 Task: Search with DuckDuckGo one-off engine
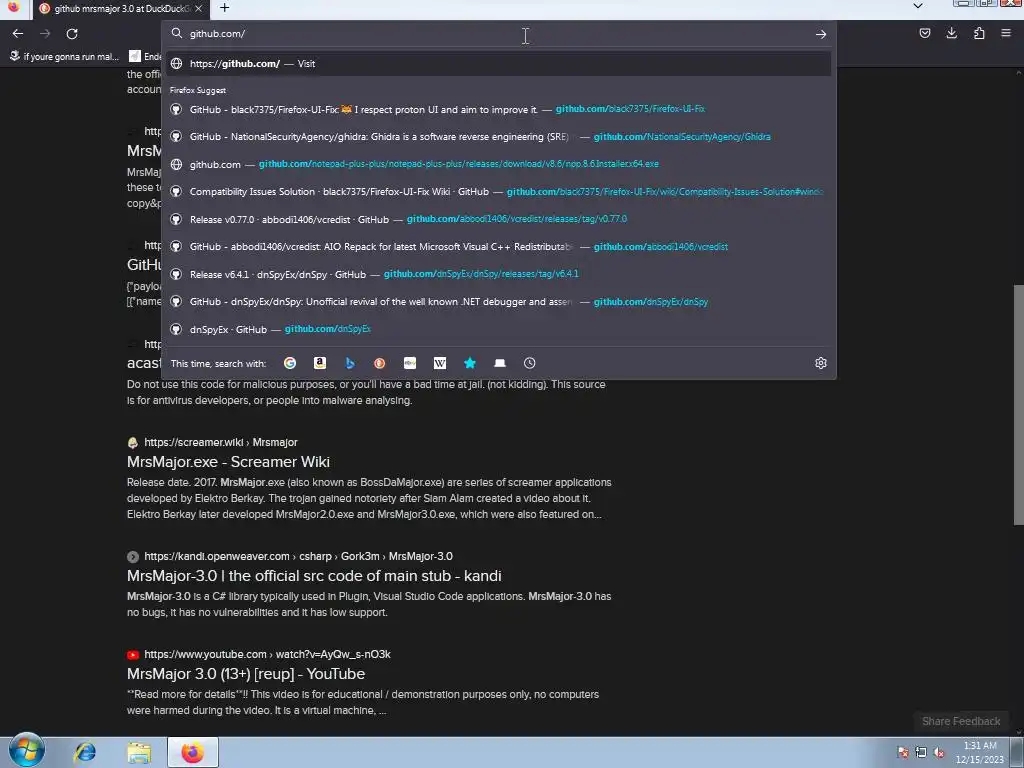point(379,363)
